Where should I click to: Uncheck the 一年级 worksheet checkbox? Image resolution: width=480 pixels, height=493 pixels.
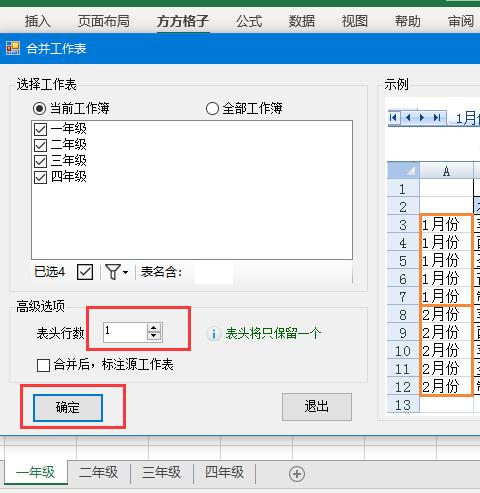pos(40,129)
